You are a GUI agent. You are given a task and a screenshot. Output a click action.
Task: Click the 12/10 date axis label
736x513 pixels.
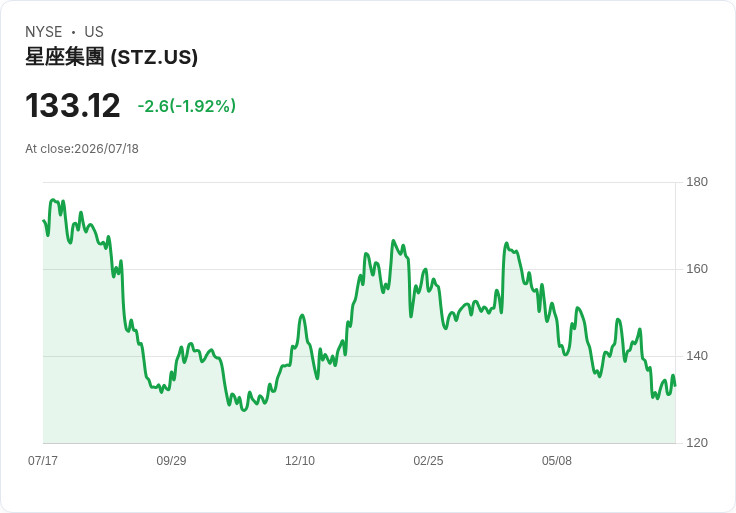pyautogui.click(x=300, y=460)
